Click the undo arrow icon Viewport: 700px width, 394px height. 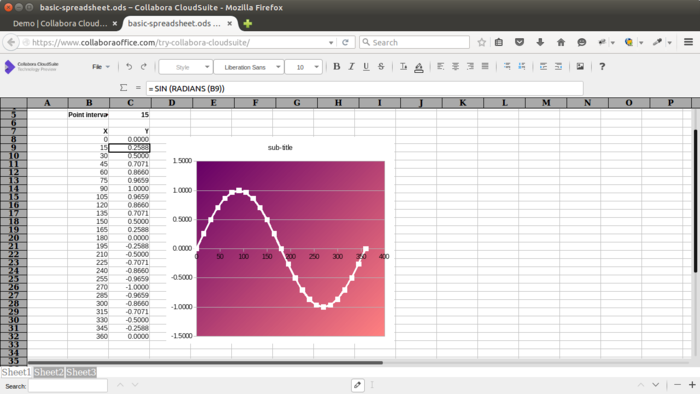129,66
